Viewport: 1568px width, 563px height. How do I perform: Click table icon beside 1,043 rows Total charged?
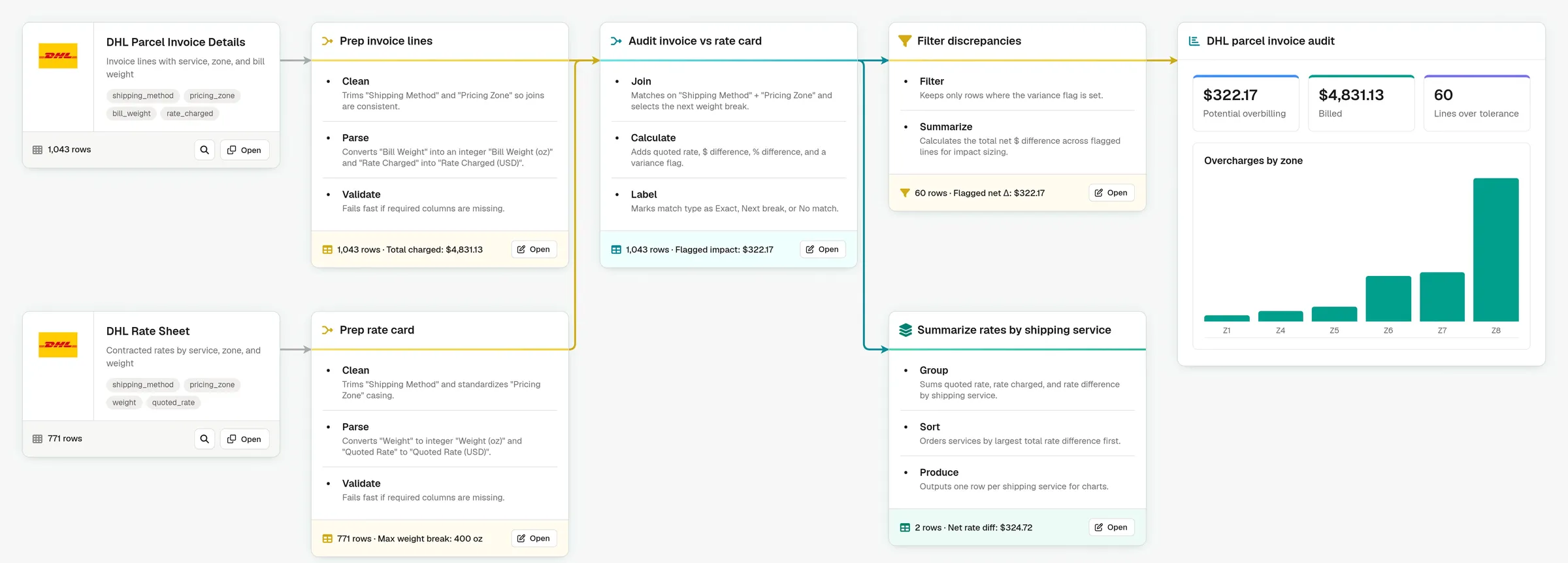coord(327,250)
